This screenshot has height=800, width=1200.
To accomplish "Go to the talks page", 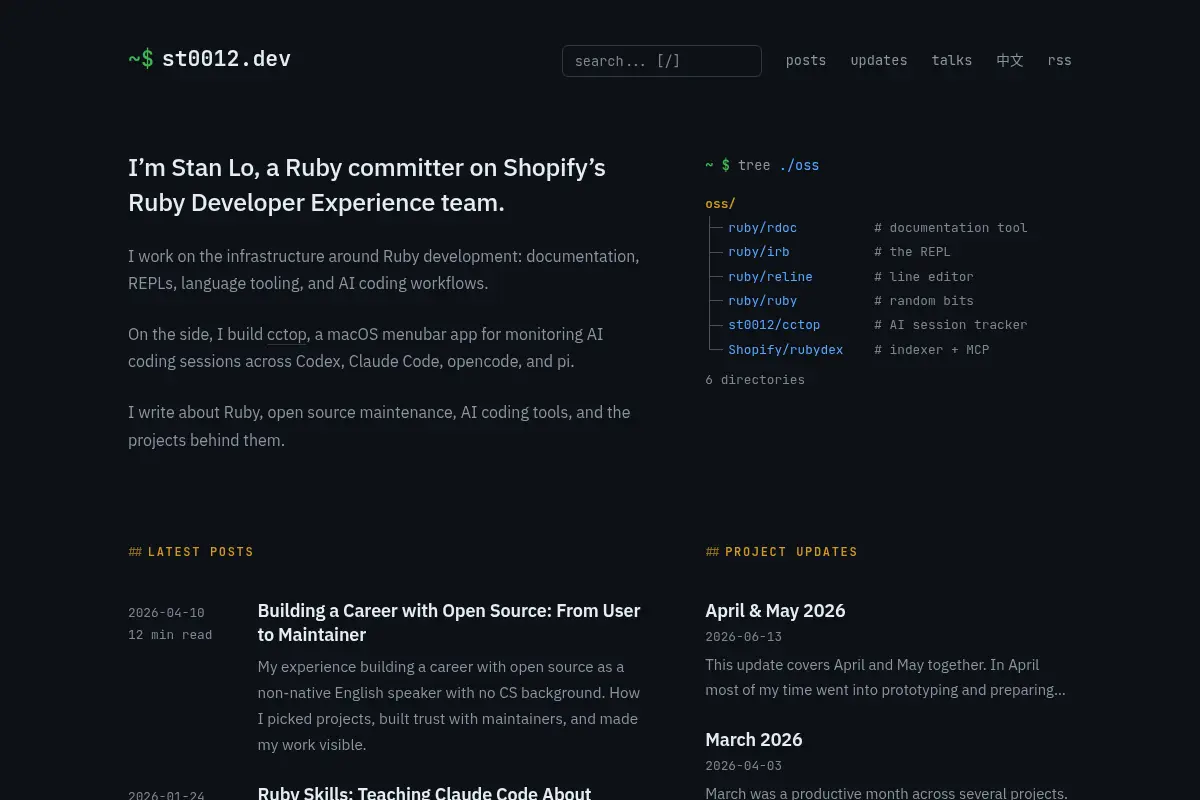I will 952,60.
